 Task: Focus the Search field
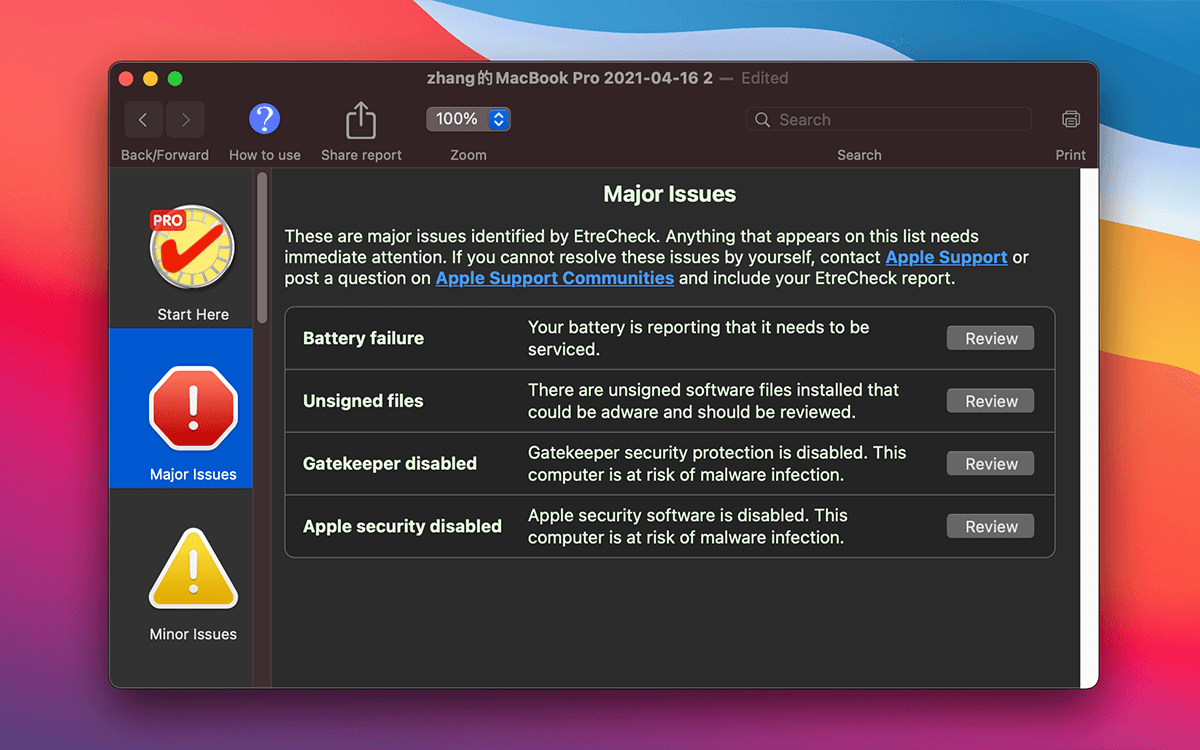[889, 120]
